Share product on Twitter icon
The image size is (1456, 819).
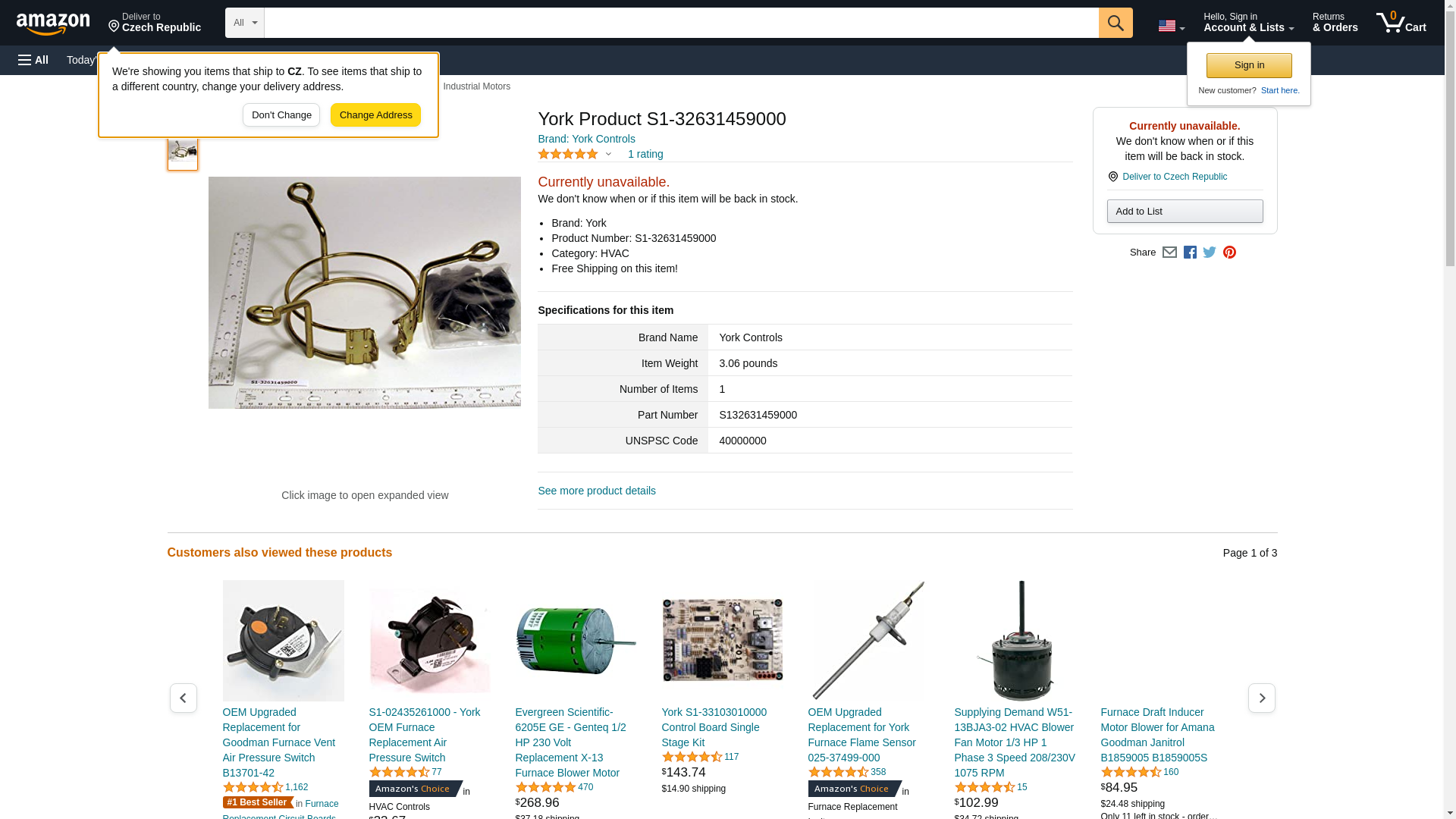[1210, 253]
